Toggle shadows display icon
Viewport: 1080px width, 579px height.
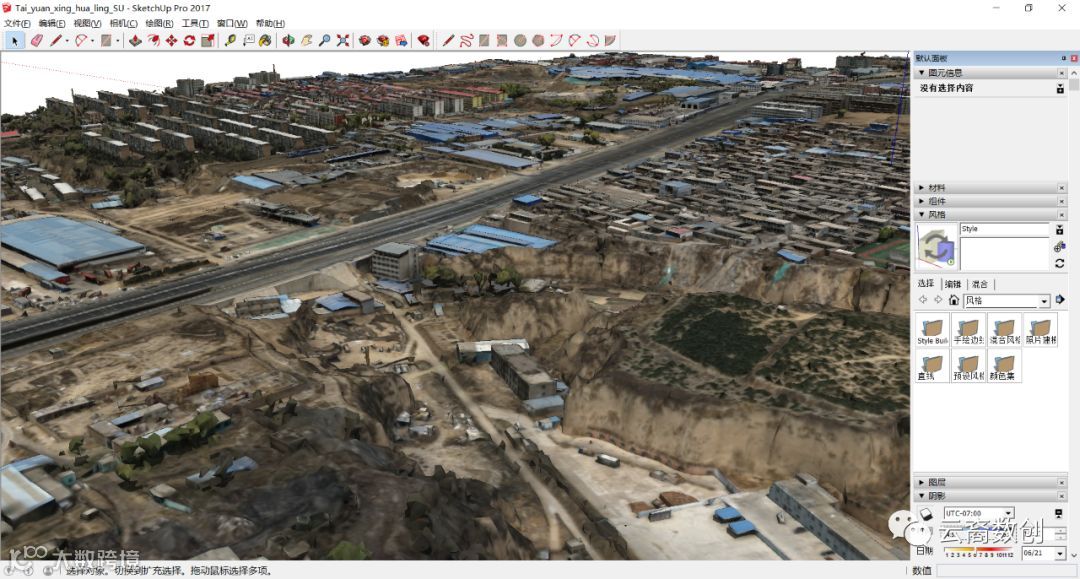[x=926, y=514]
